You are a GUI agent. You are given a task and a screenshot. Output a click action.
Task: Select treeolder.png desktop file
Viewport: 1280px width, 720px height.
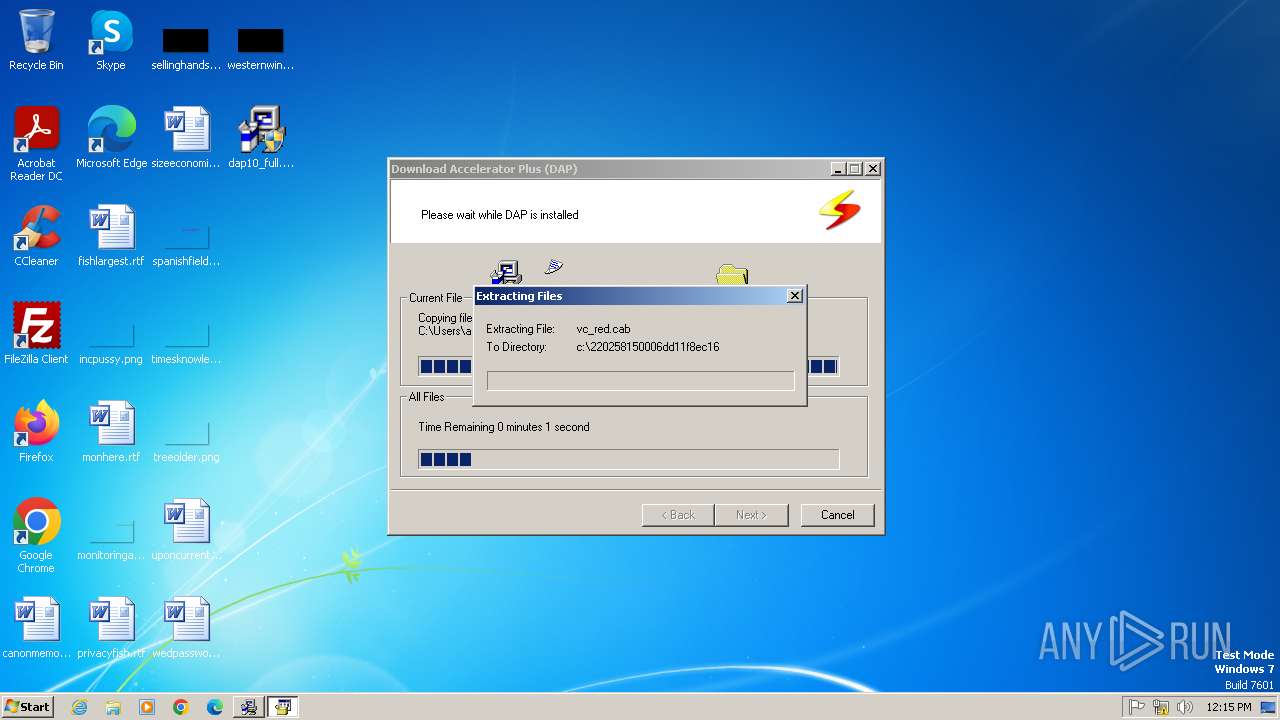[x=186, y=441]
